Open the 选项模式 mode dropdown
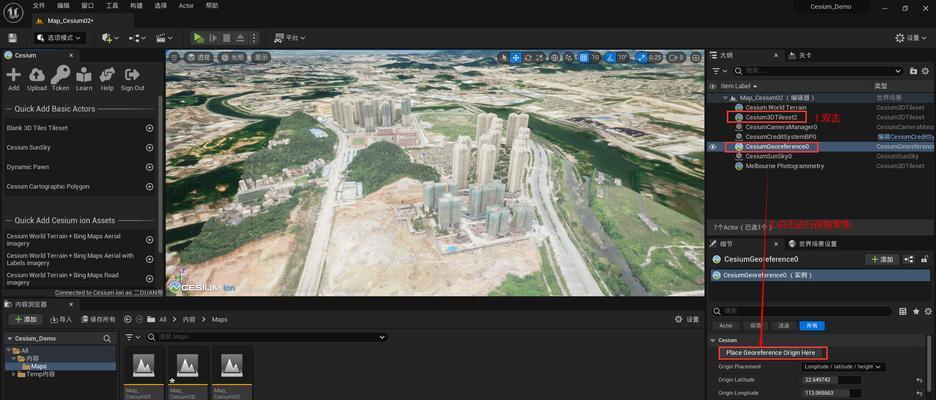Viewport: 936px width, 400px height. click(60, 38)
